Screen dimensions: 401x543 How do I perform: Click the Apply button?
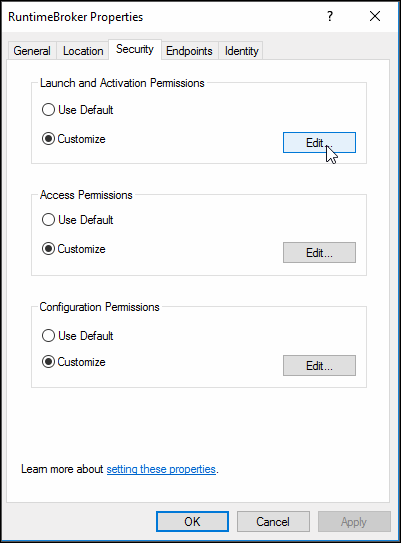pyautogui.click(x=354, y=522)
